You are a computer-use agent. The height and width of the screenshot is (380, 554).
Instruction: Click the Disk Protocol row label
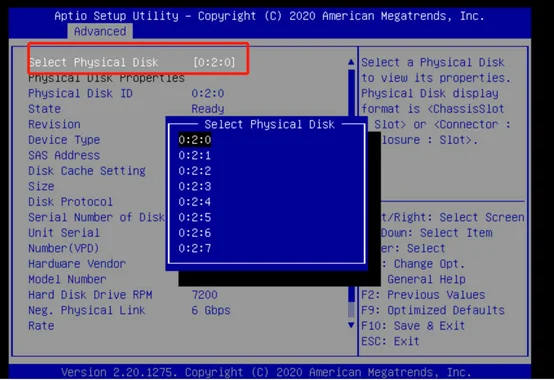point(71,202)
